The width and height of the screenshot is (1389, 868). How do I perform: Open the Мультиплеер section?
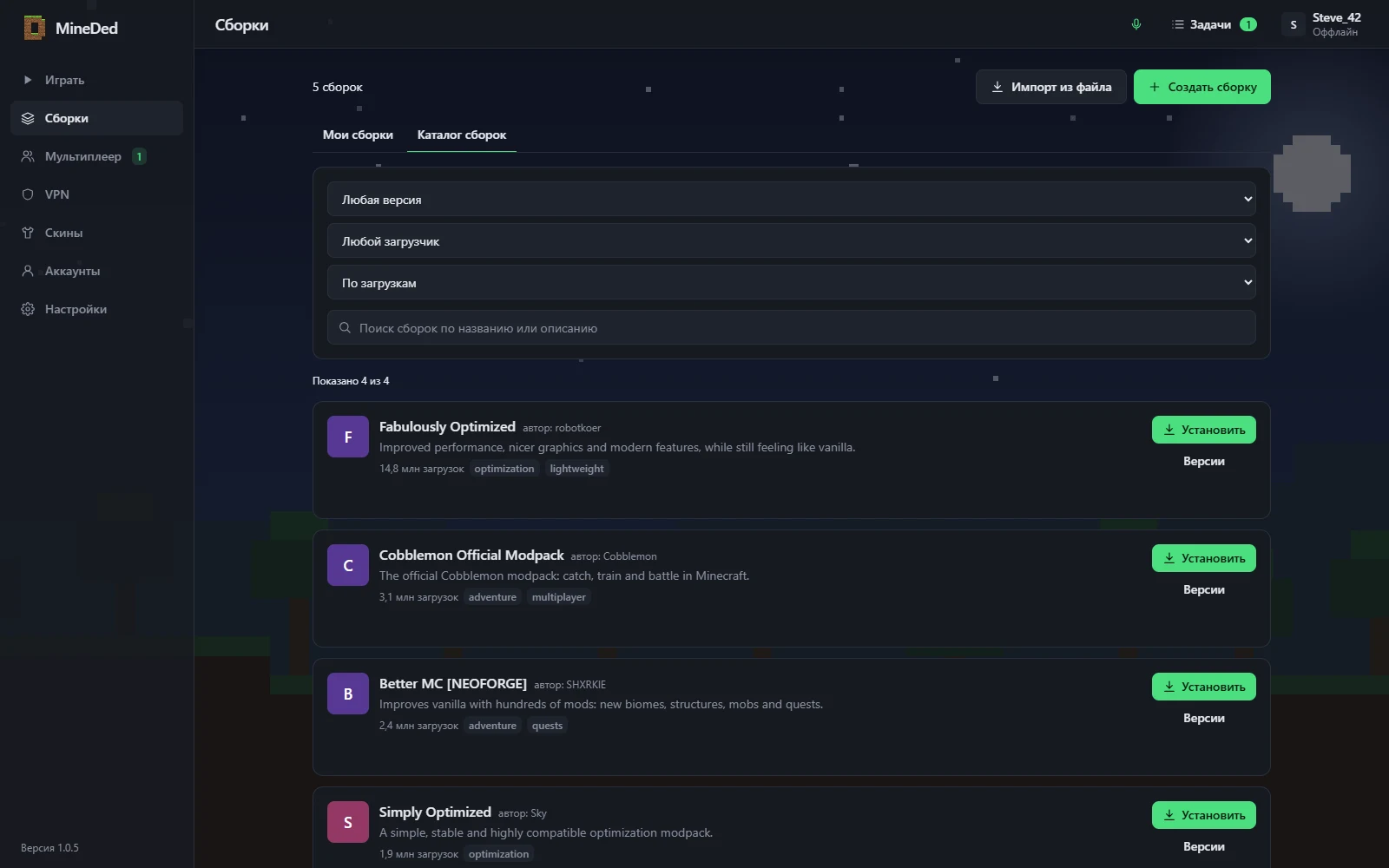(x=96, y=156)
